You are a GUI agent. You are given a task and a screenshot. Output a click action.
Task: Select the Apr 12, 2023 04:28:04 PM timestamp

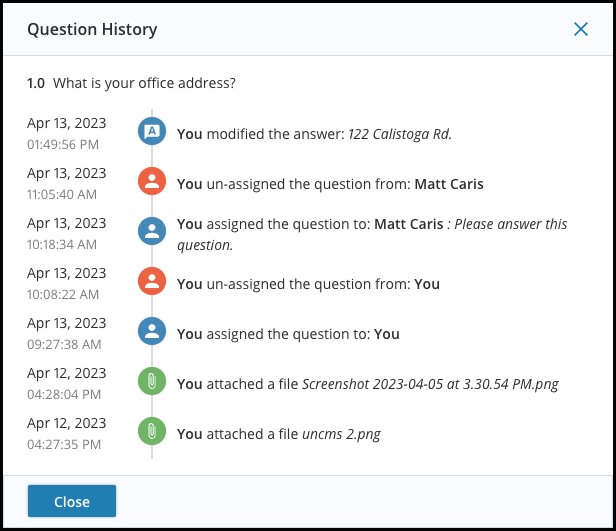point(66,383)
